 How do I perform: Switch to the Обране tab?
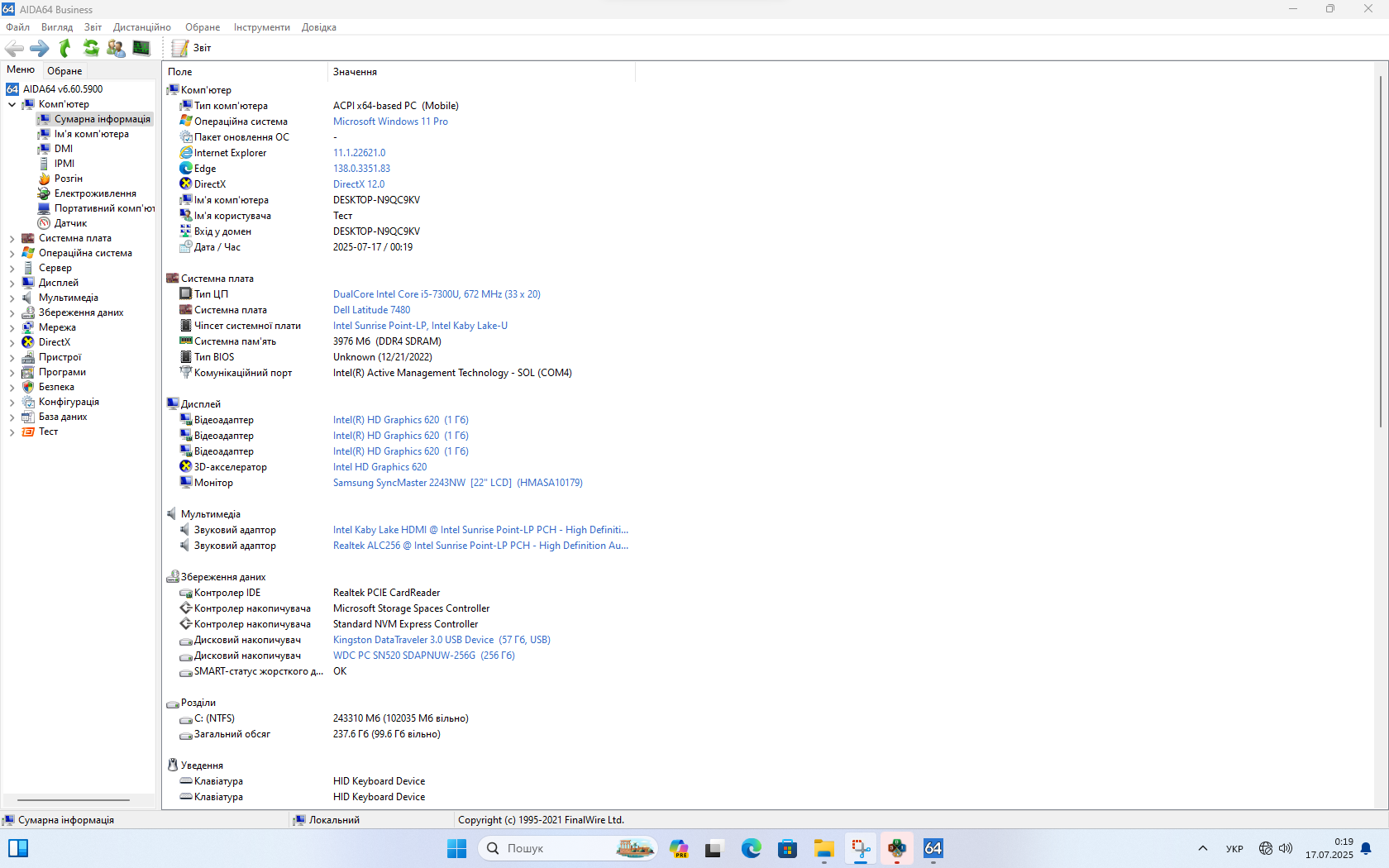64,71
